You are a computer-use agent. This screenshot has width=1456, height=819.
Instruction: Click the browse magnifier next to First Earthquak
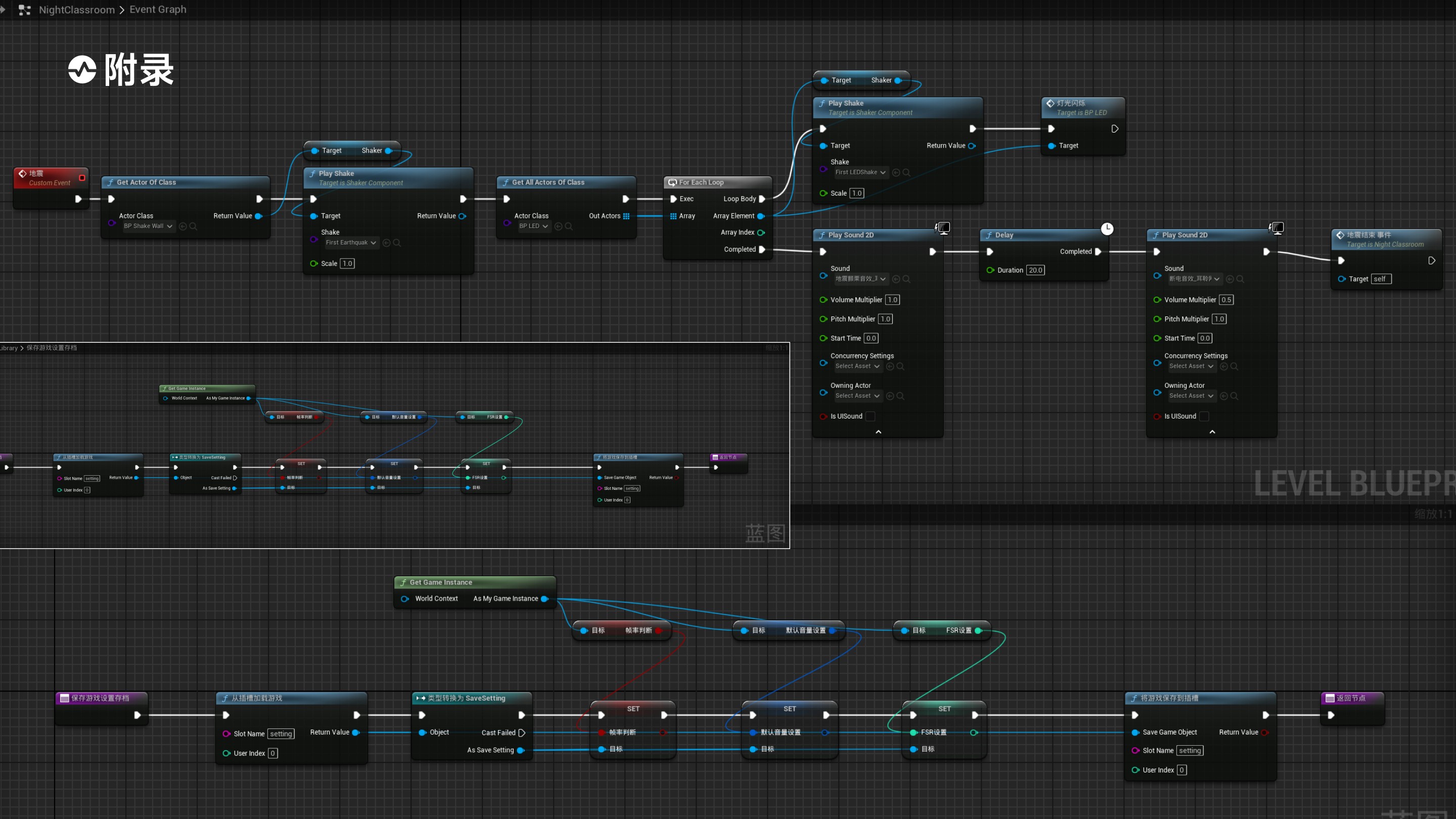point(397,243)
